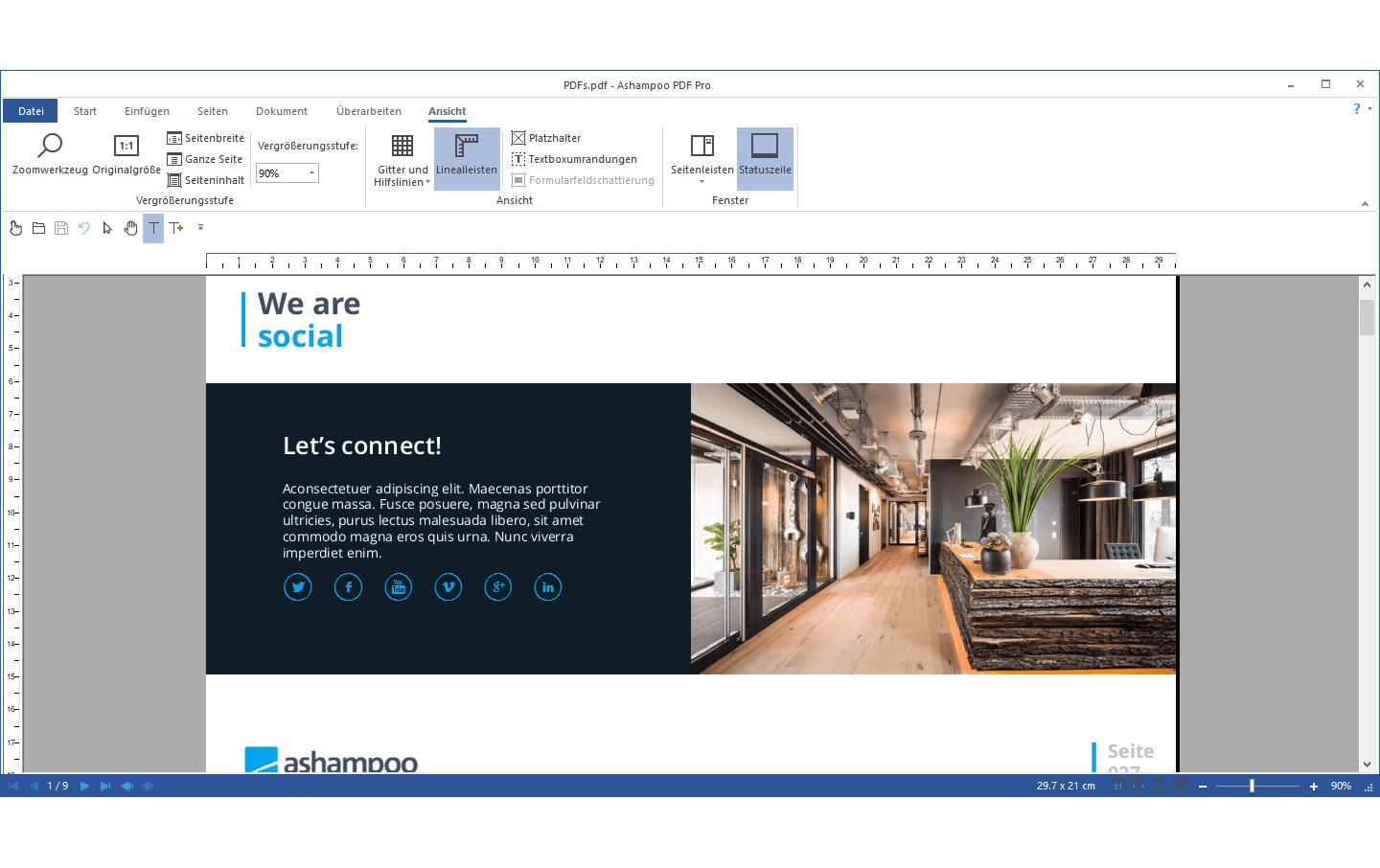
Task: Toggle Textboxumrandungen display
Action: click(x=574, y=159)
